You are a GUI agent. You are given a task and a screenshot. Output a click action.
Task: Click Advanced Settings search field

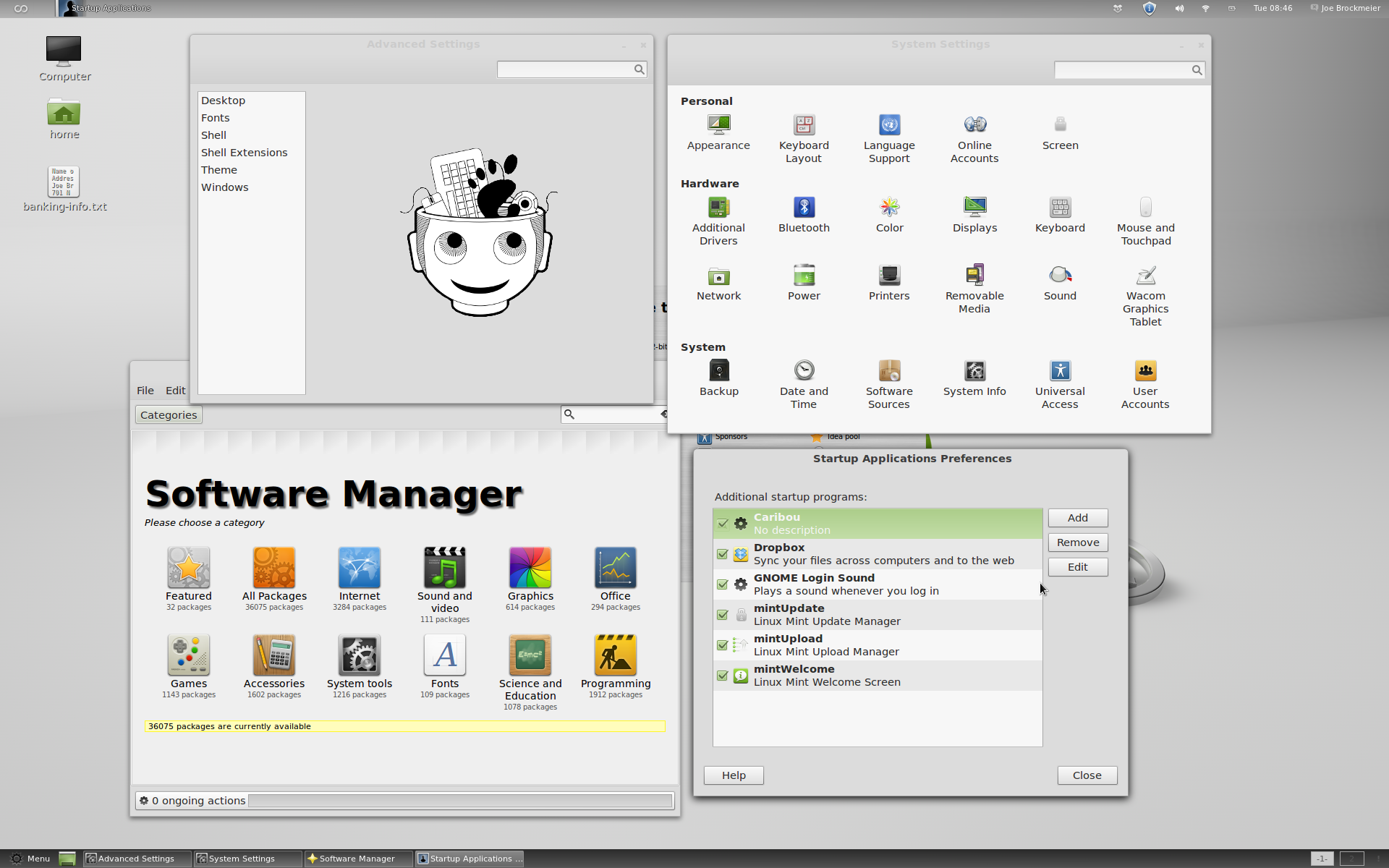click(572, 69)
